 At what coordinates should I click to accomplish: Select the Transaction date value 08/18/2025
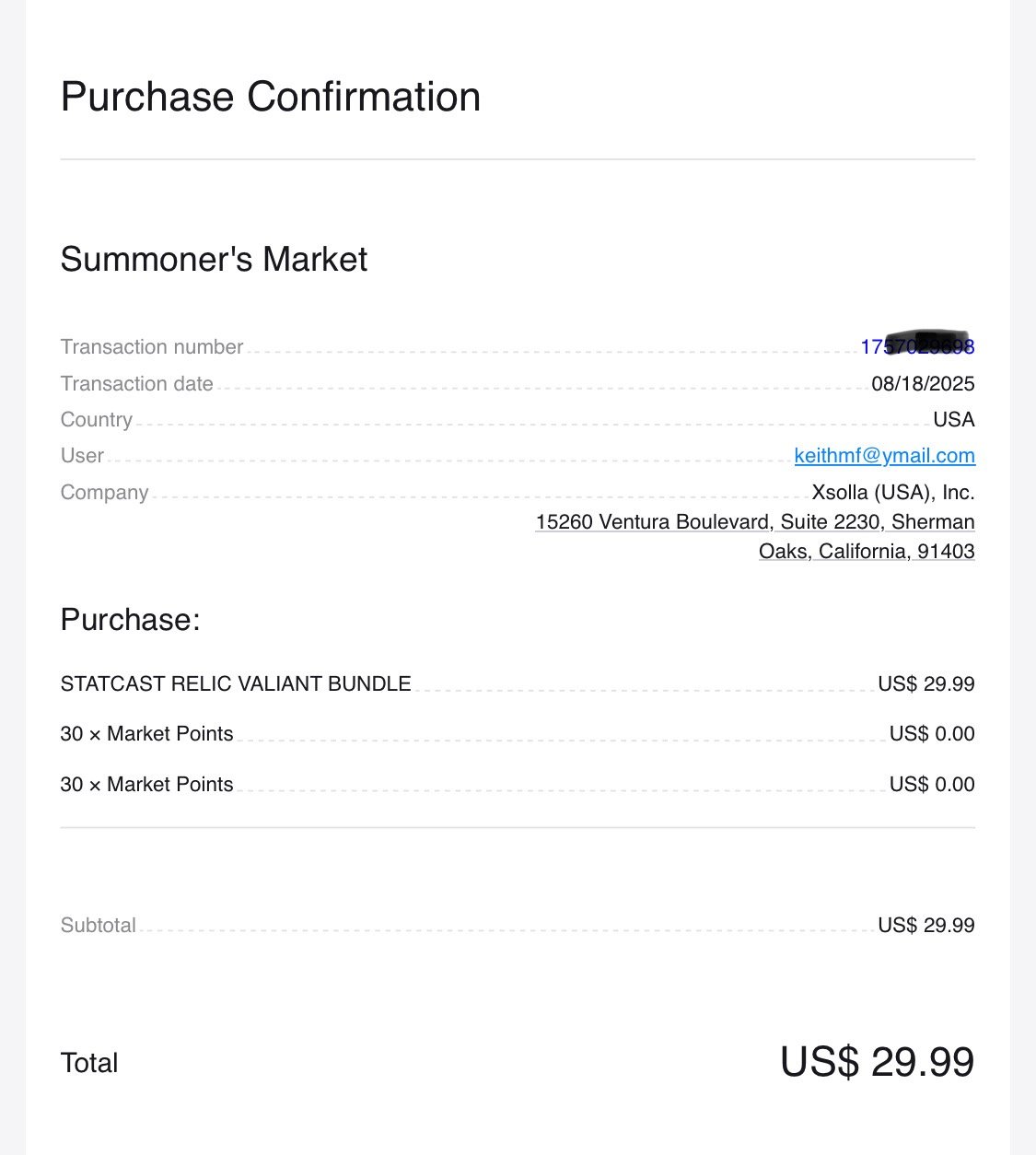tap(923, 384)
